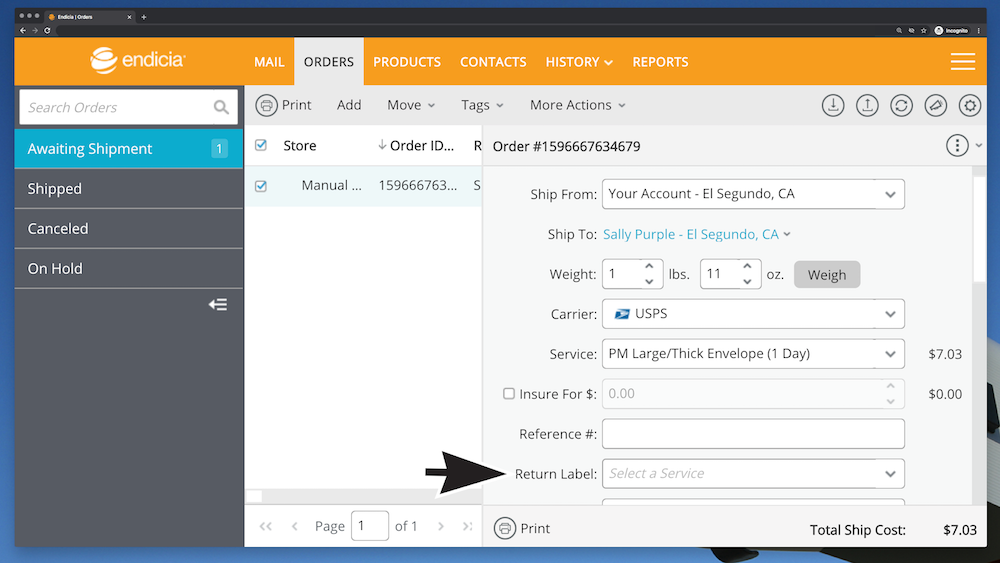Select Canceled in sidebar

tap(129, 228)
